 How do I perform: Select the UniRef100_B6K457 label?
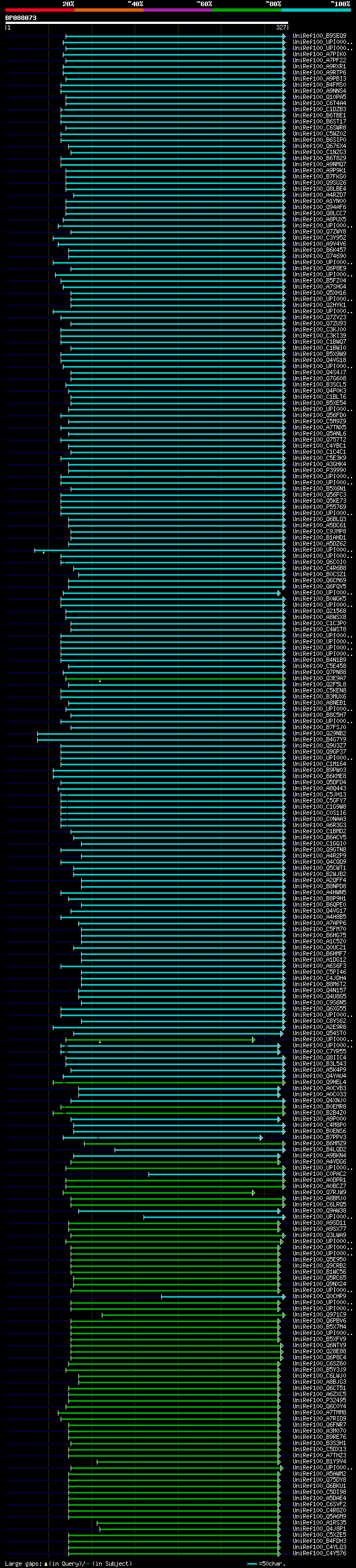(319, 250)
